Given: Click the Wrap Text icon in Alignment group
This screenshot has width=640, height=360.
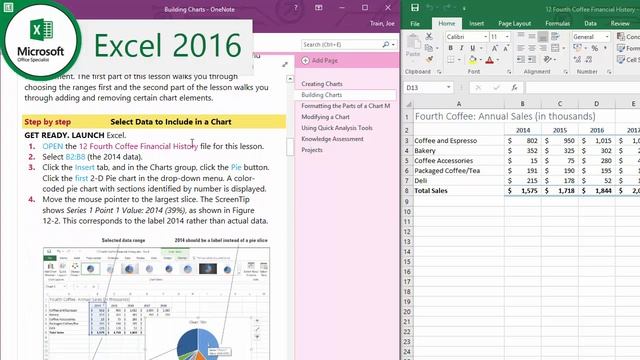Looking at the screenshot, I should [555, 36].
